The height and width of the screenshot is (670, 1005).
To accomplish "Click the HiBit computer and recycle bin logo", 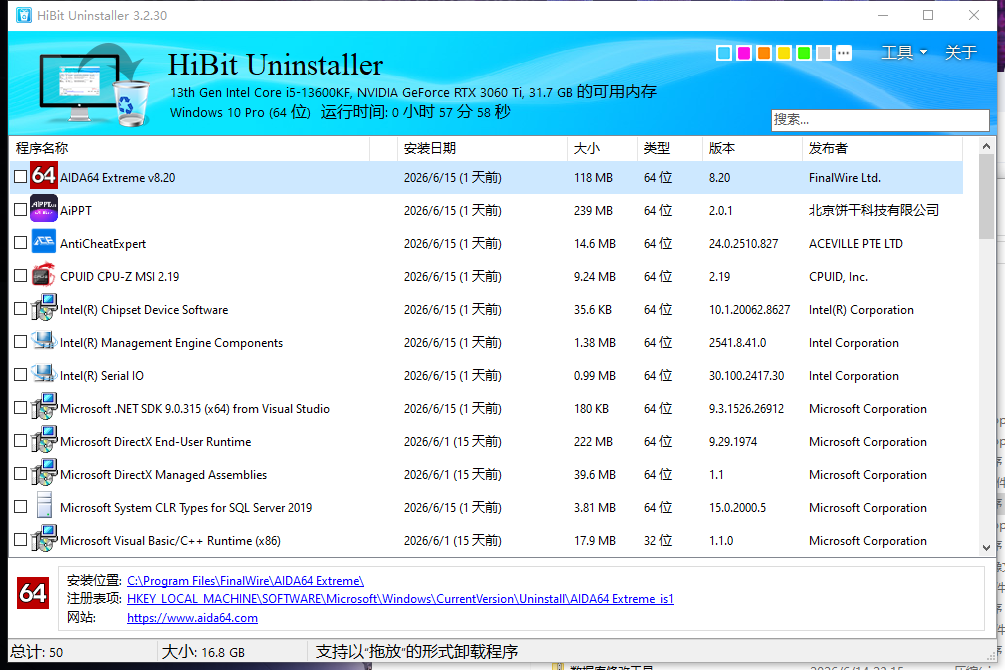I will [x=94, y=85].
